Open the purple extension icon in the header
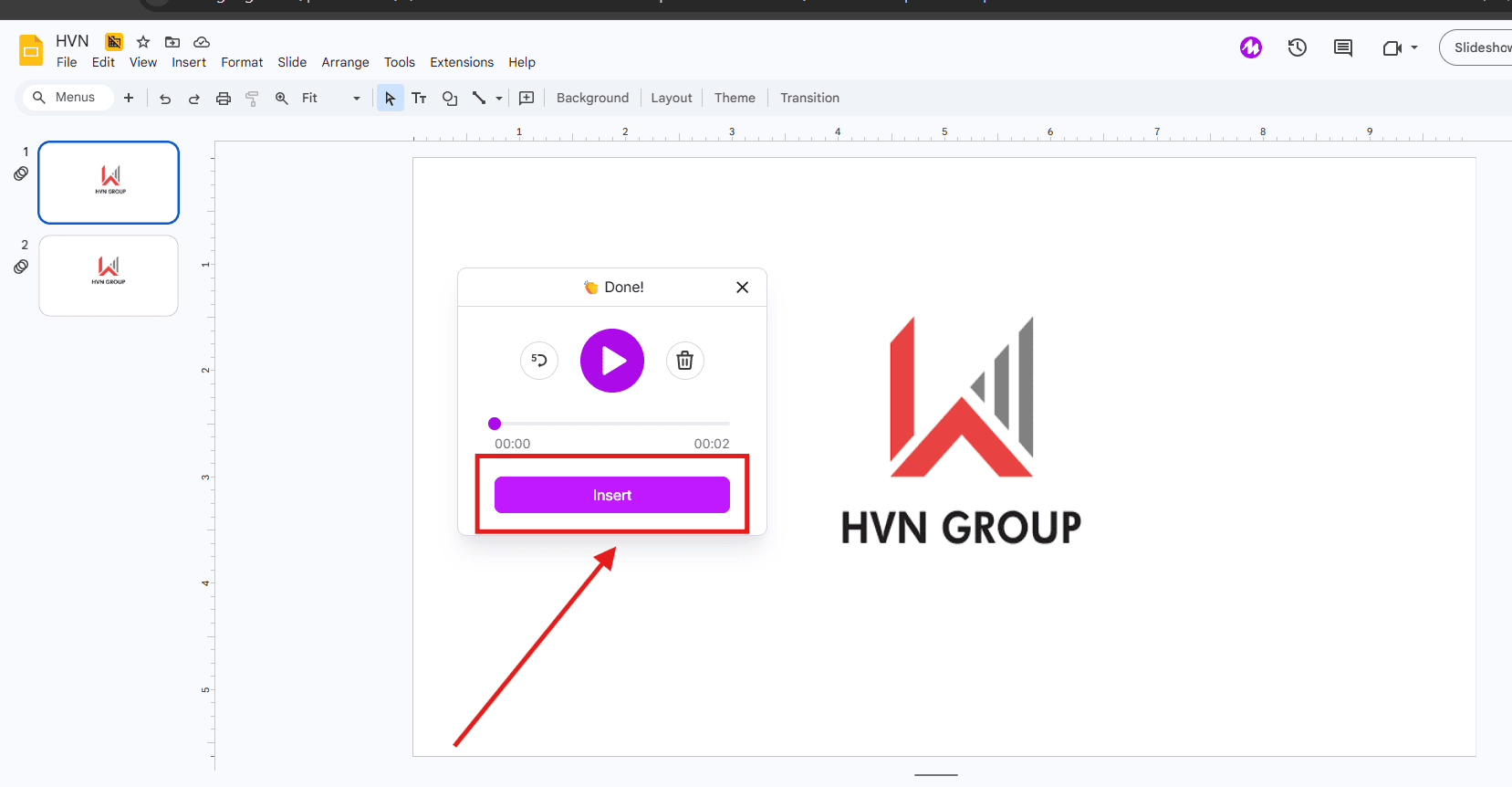 point(1251,47)
